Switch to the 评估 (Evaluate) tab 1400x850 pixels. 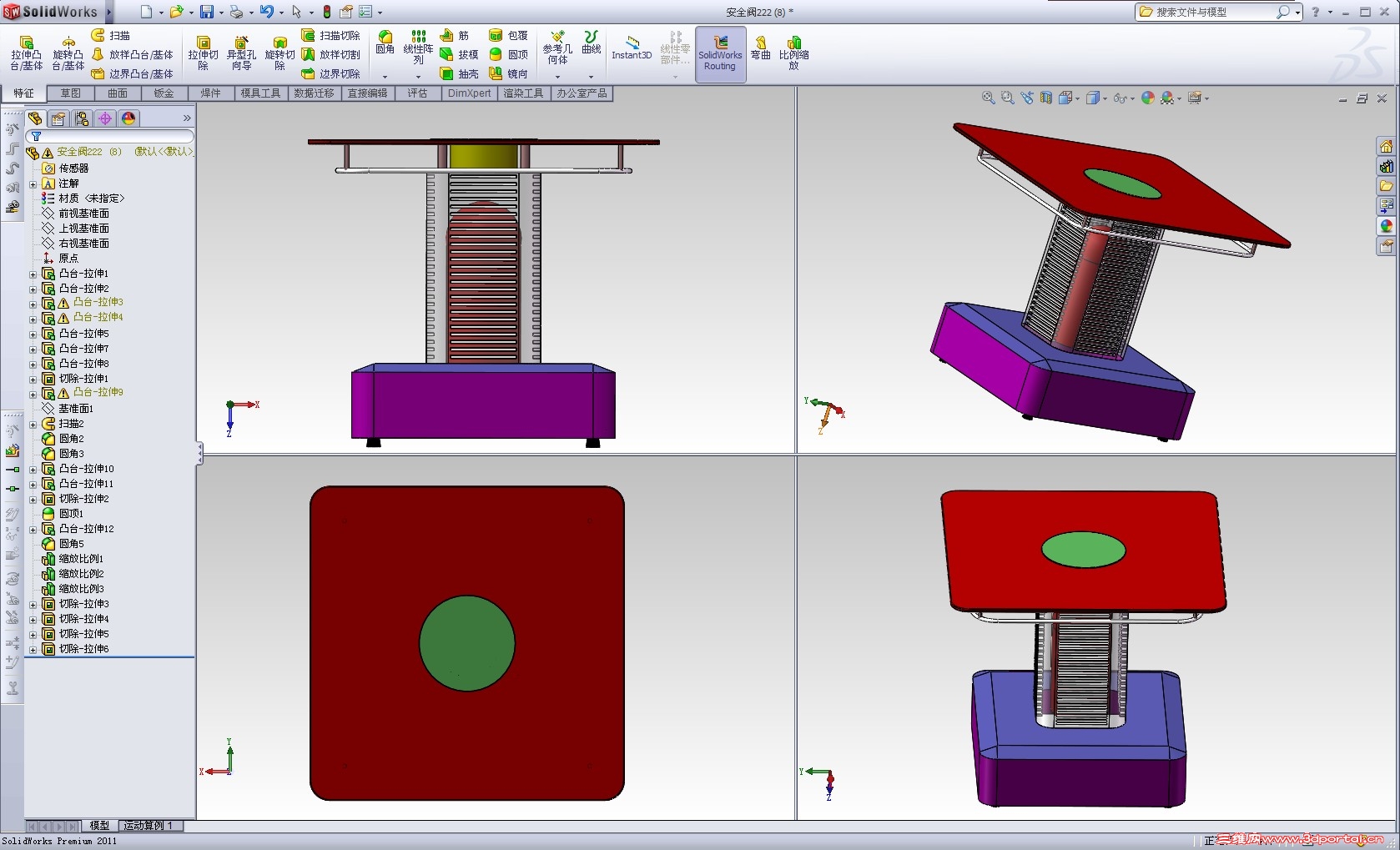[418, 93]
